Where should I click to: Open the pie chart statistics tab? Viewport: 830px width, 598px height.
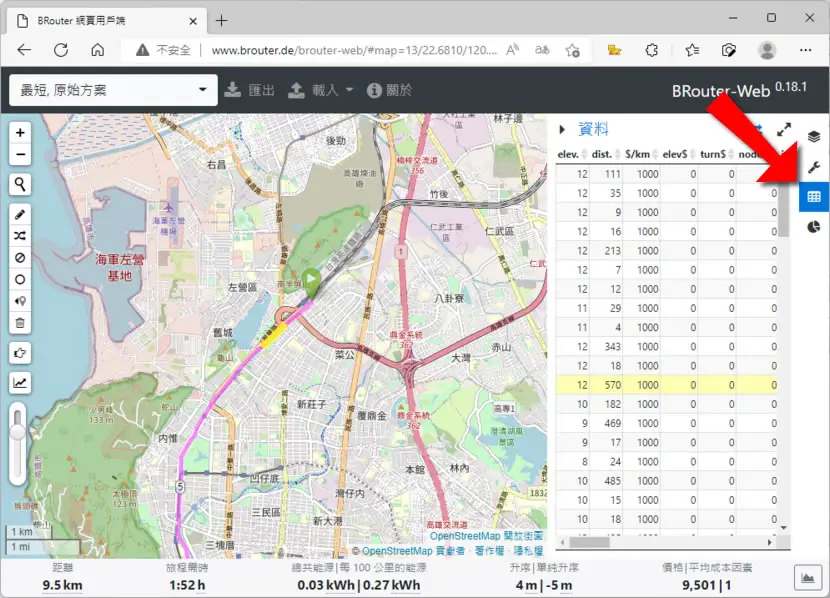(x=814, y=227)
